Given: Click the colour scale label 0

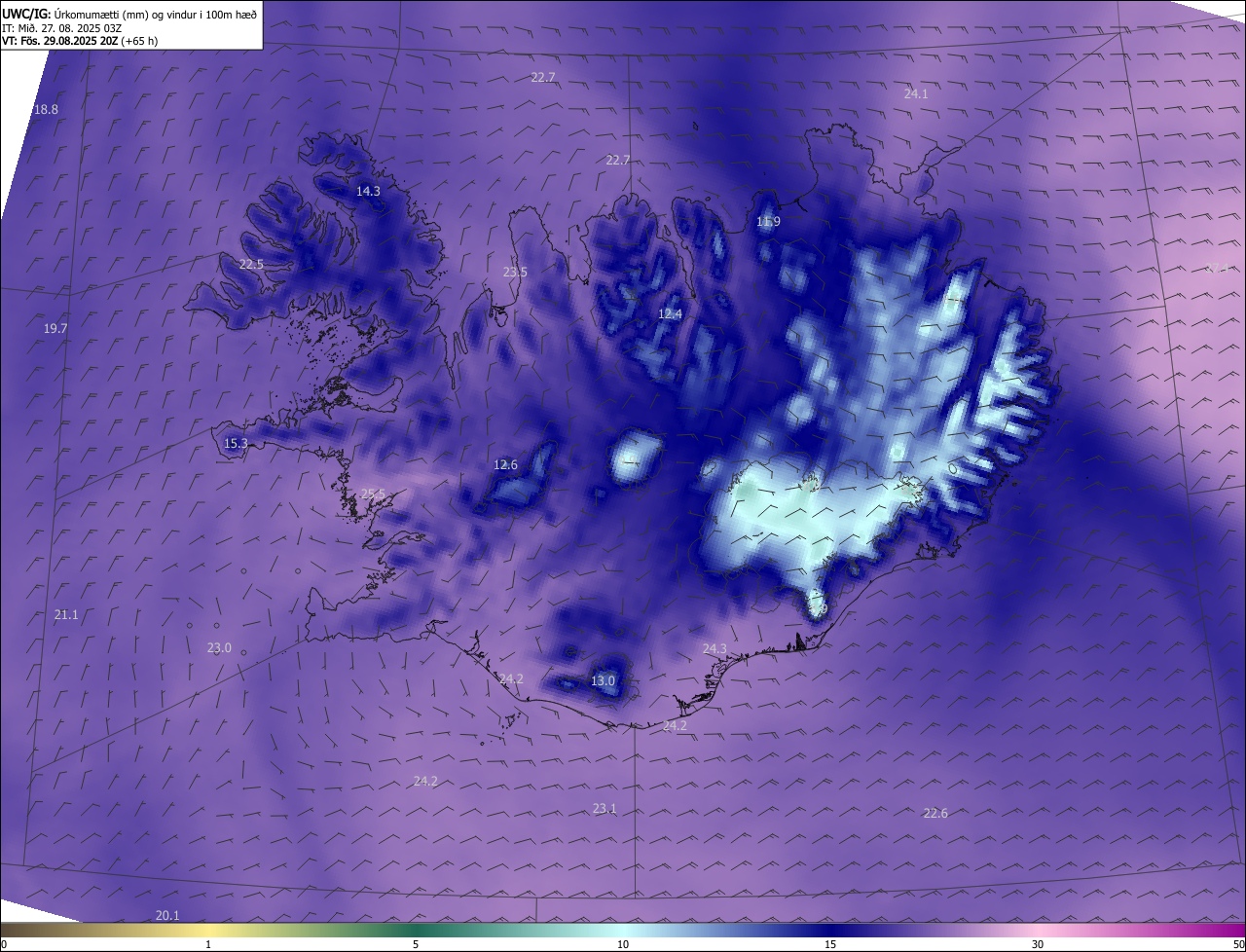Looking at the screenshot, I should 4,944.
